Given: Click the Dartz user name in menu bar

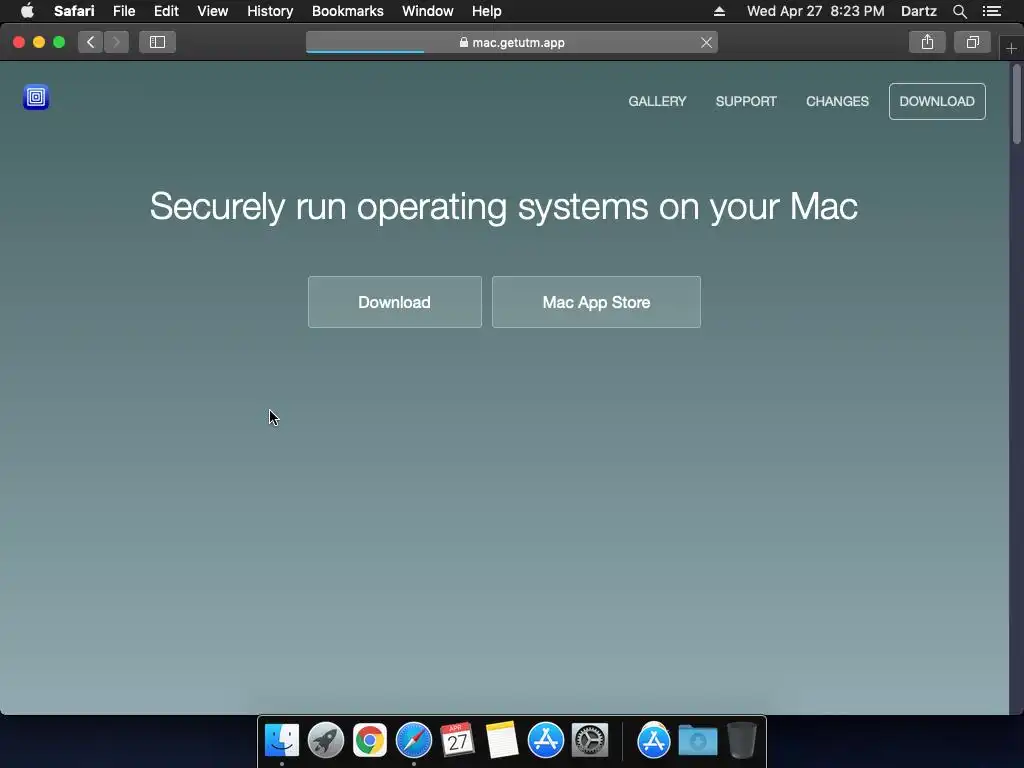Looking at the screenshot, I should coord(918,11).
